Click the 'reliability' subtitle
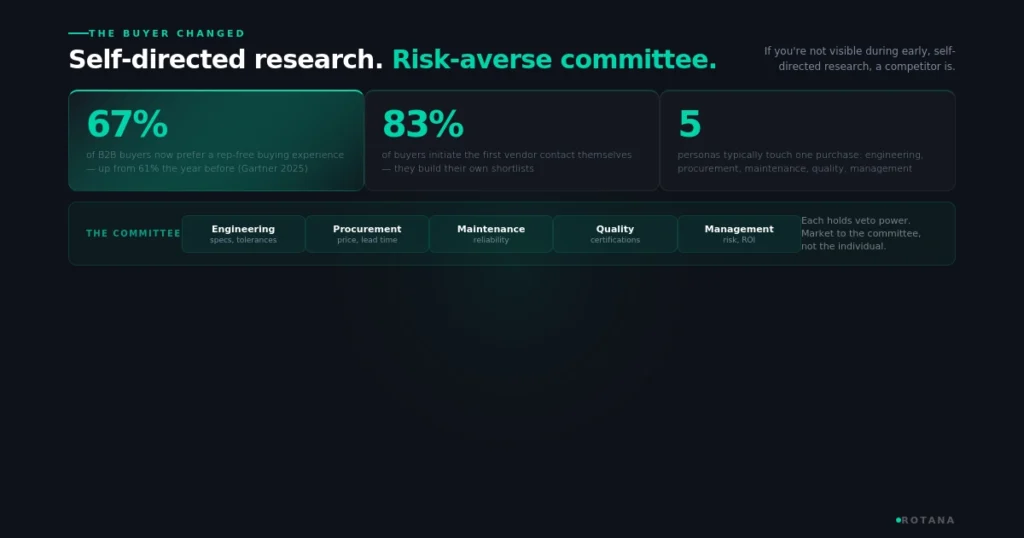 (491, 240)
